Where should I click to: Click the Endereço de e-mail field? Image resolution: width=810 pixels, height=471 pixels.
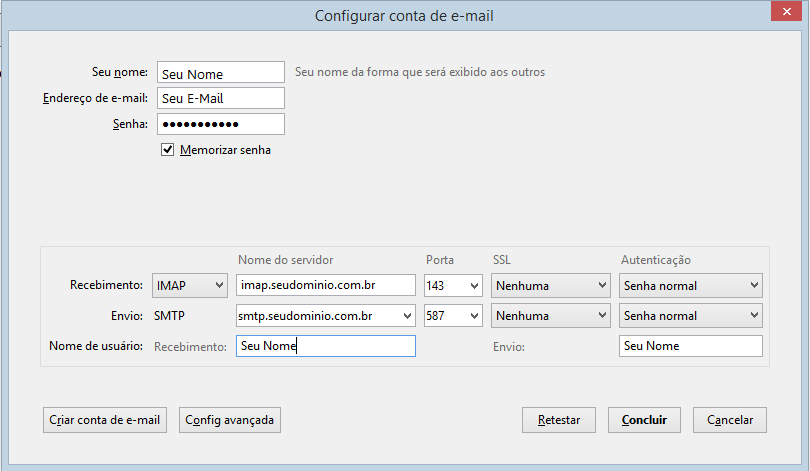[221, 98]
